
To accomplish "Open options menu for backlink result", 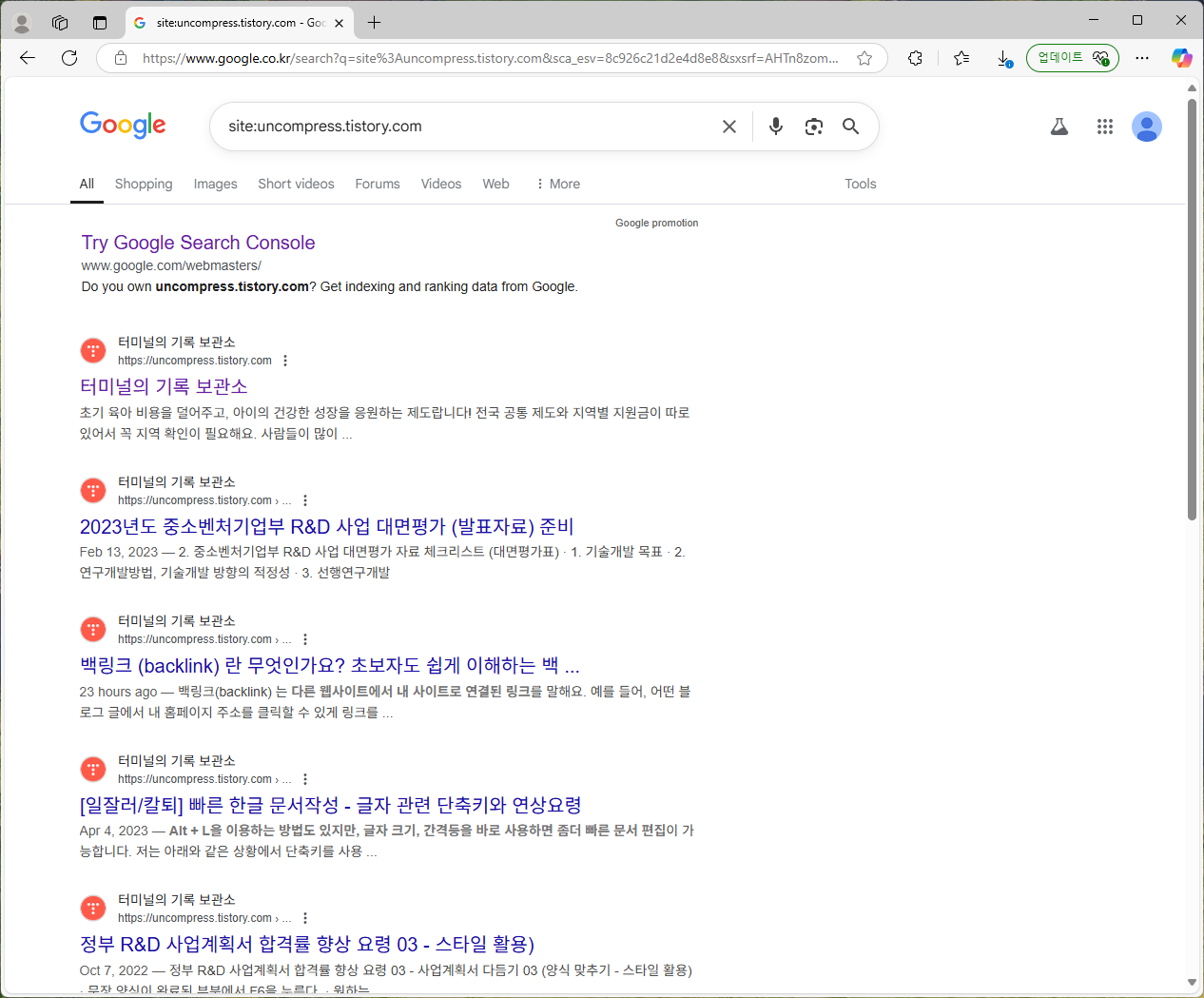I will click(305, 639).
